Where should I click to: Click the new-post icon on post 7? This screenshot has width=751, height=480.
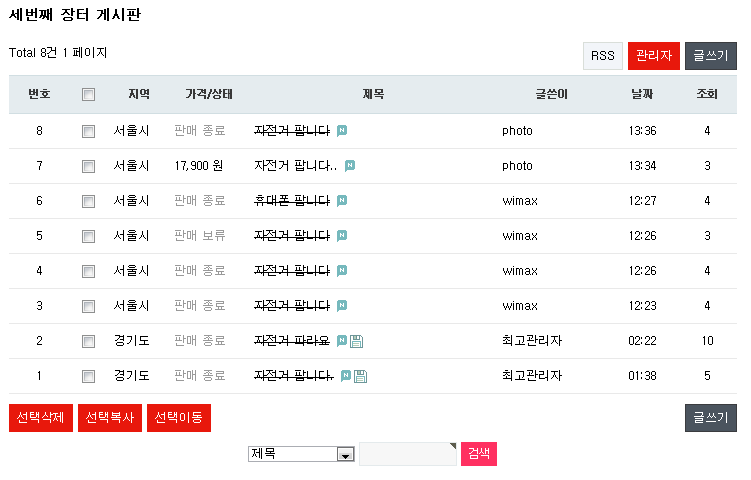tap(350, 166)
